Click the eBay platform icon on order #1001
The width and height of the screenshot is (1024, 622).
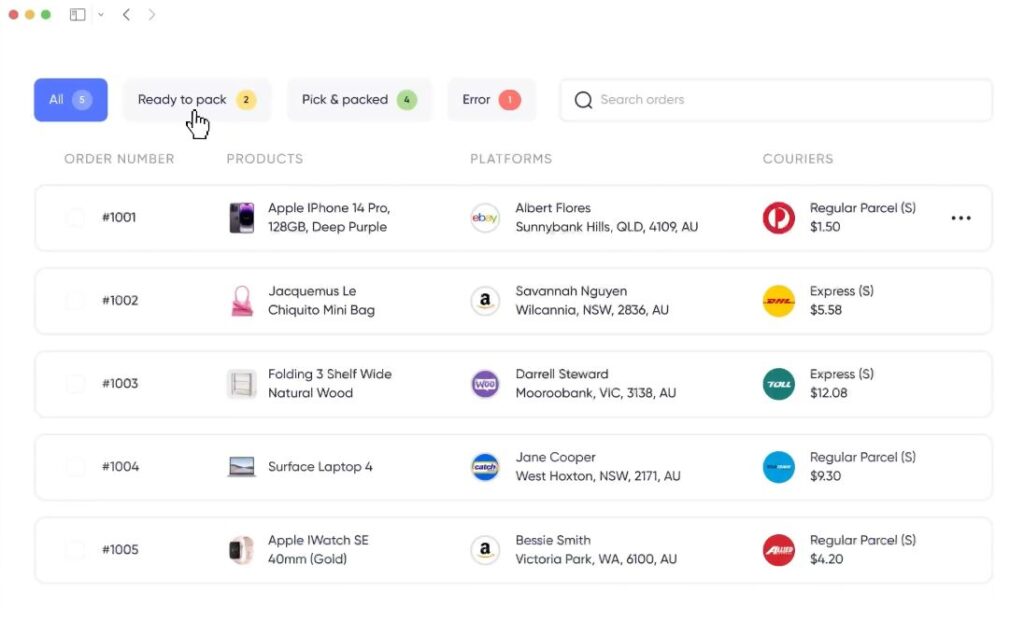tap(485, 218)
